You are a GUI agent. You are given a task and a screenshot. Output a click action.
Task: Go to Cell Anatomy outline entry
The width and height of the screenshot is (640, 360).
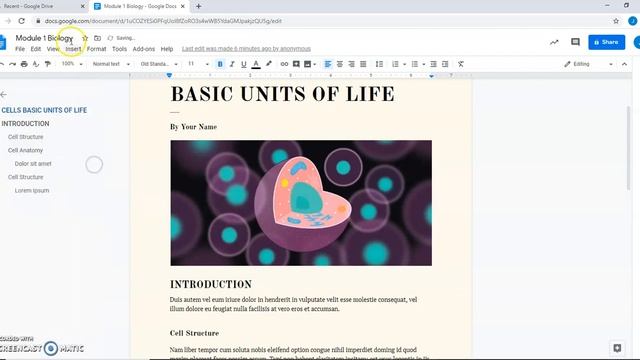click(25, 150)
